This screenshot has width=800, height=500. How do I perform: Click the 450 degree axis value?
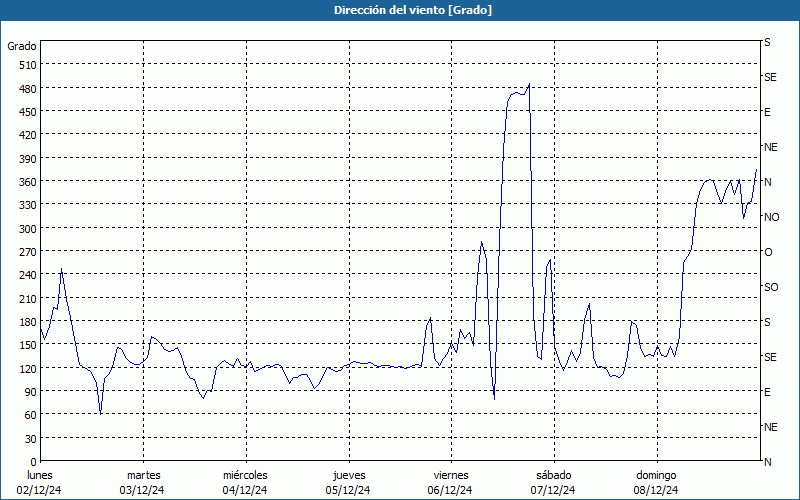click(28, 112)
